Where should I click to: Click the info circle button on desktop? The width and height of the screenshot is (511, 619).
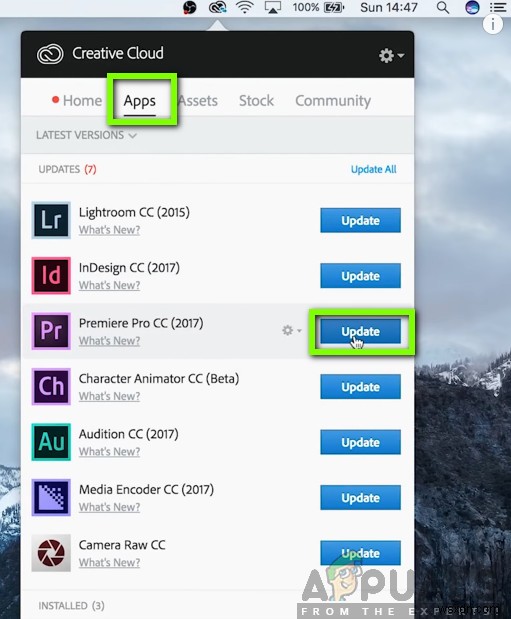click(x=492, y=24)
